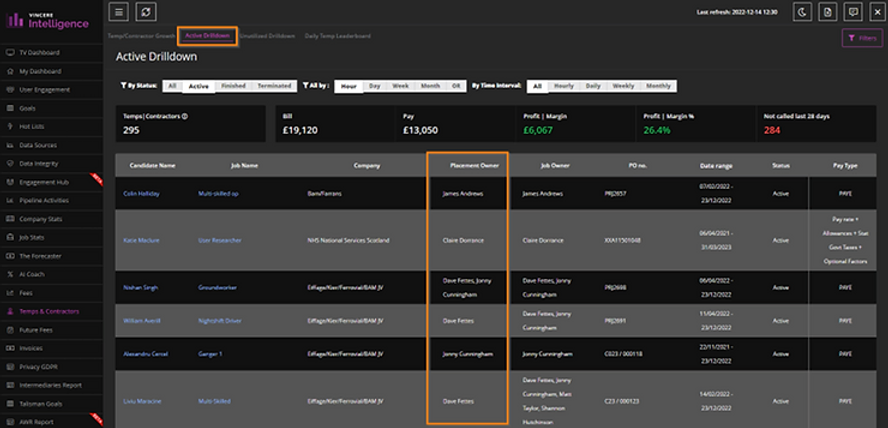The width and height of the screenshot is (888, 428).
Task: Toggle the hamburger sidebar menu
Action: (x=119, y=11)
